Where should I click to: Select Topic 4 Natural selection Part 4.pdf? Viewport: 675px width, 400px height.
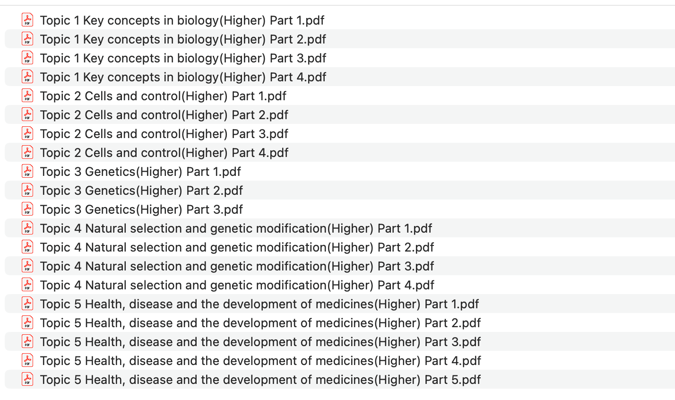(x=236, y=285)
